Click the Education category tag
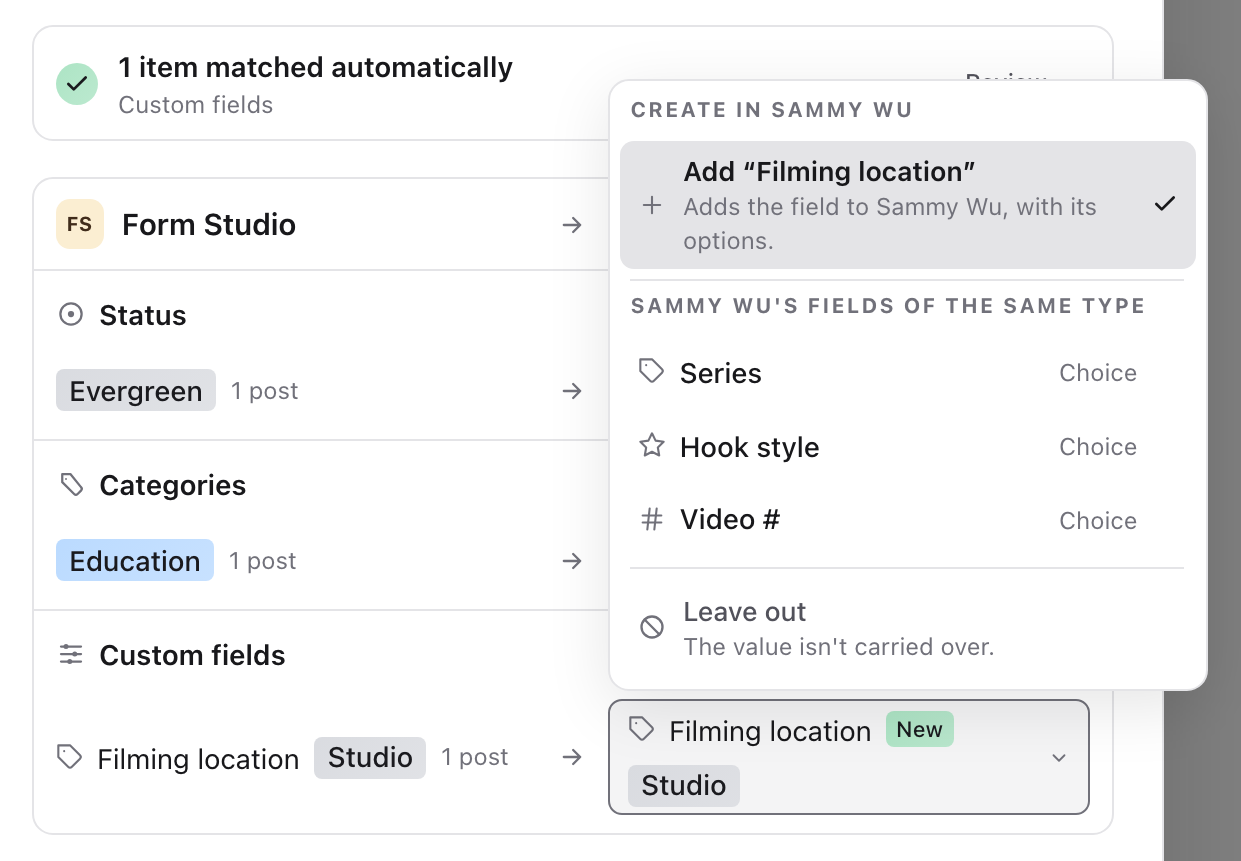The height and width of the screenshot is (861, 1241). tap(135, 561)
